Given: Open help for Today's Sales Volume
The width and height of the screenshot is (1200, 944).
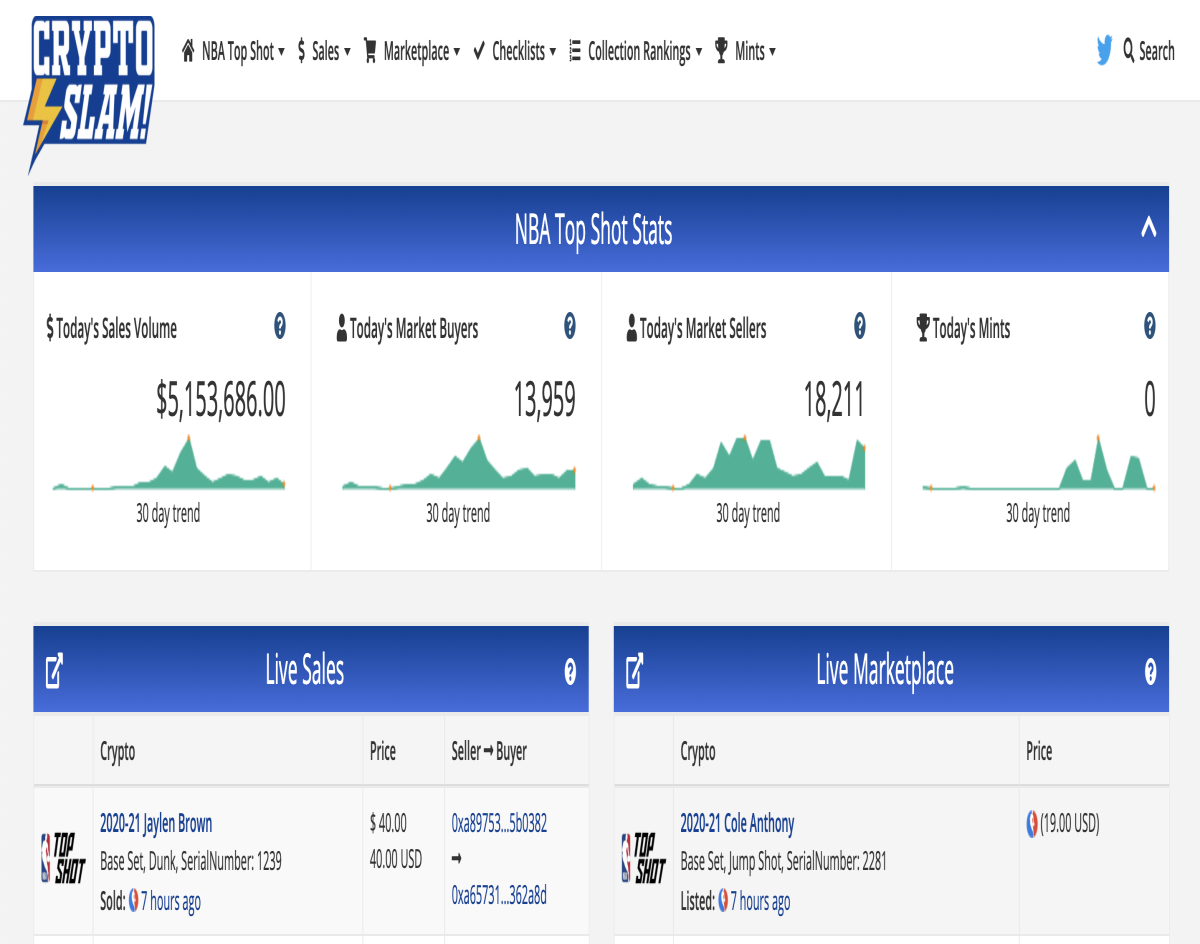Looking at the screenshot, I should click(280, 325).
